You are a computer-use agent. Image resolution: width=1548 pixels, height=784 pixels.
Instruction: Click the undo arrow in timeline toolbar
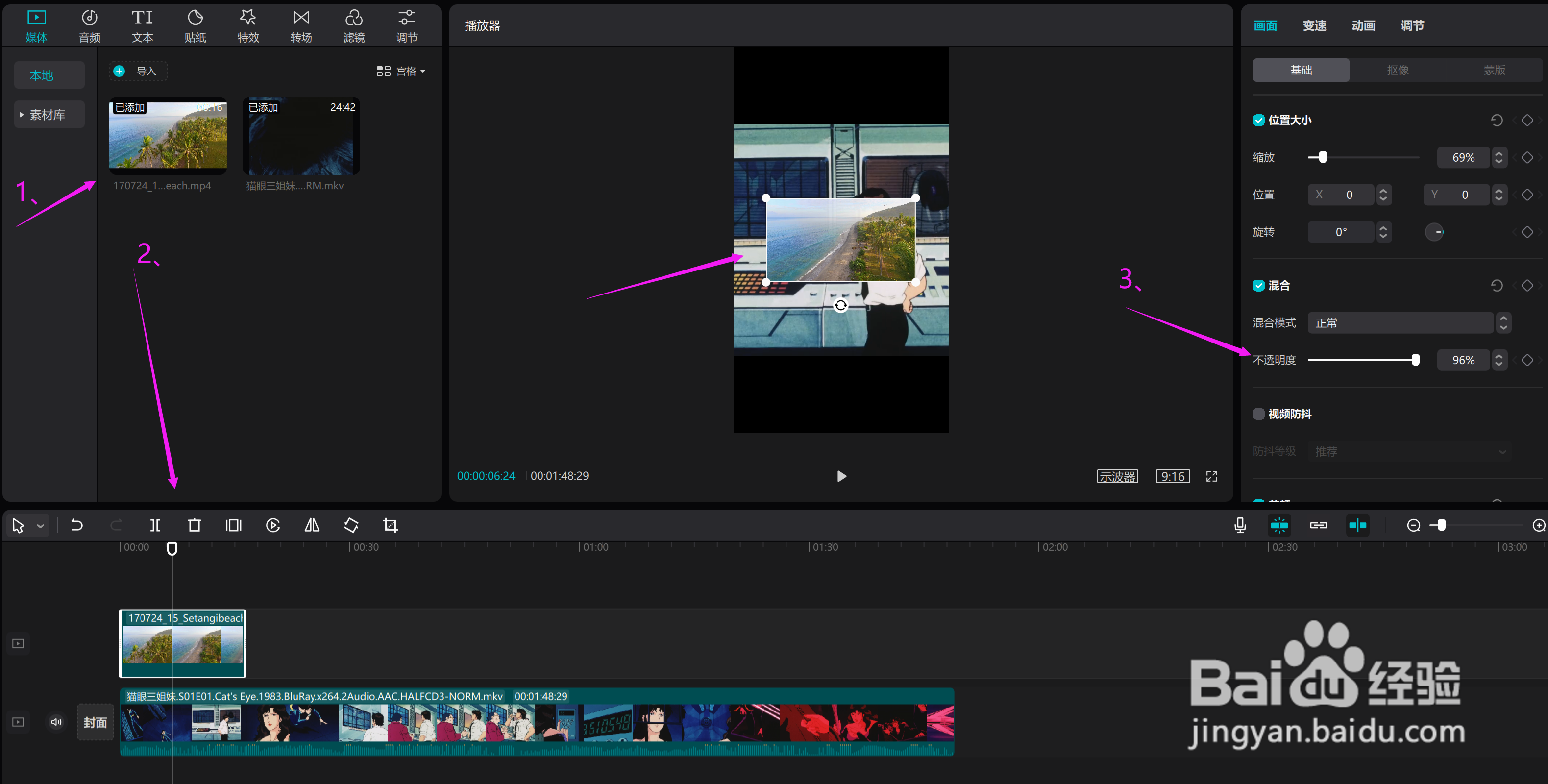(77, 525)
